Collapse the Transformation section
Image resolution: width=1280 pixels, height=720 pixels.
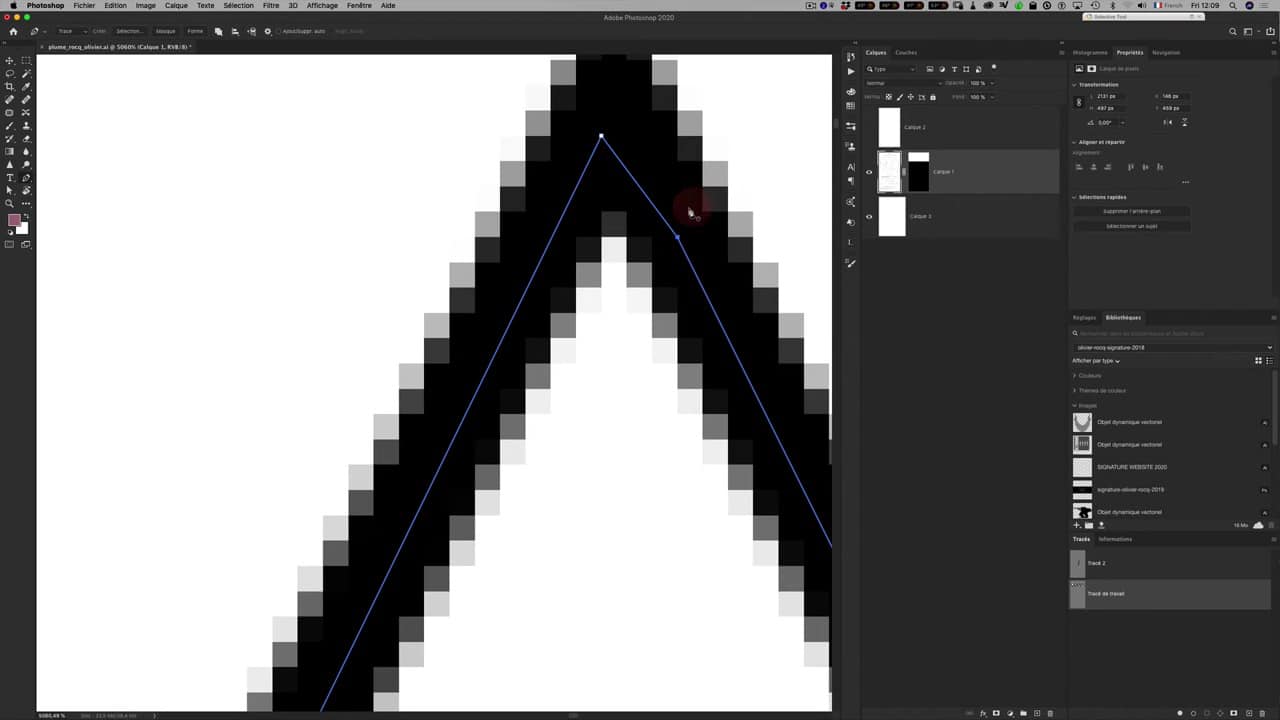(x=1075, y=84)
